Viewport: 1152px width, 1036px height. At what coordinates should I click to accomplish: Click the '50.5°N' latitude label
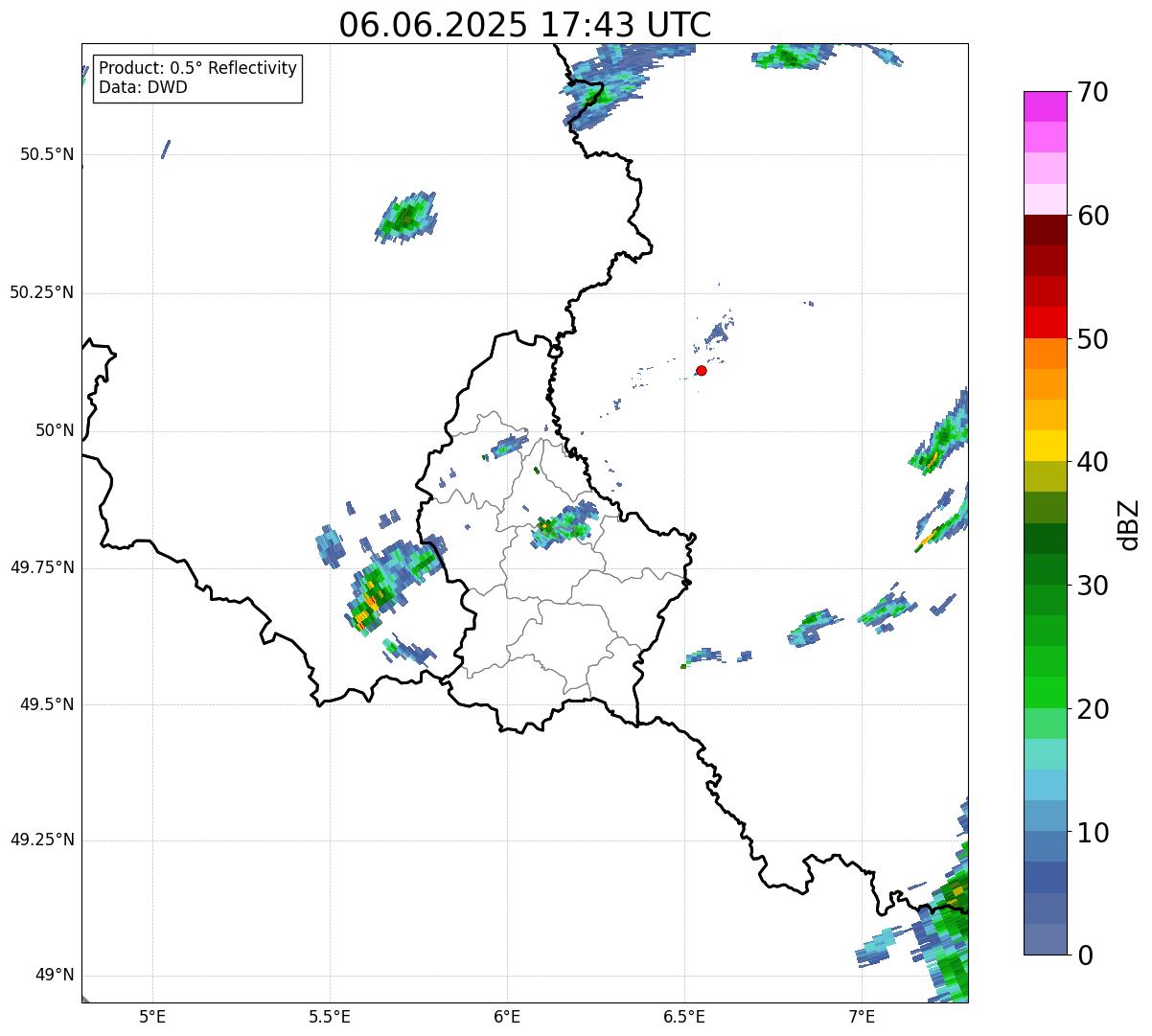pos(46,154)
